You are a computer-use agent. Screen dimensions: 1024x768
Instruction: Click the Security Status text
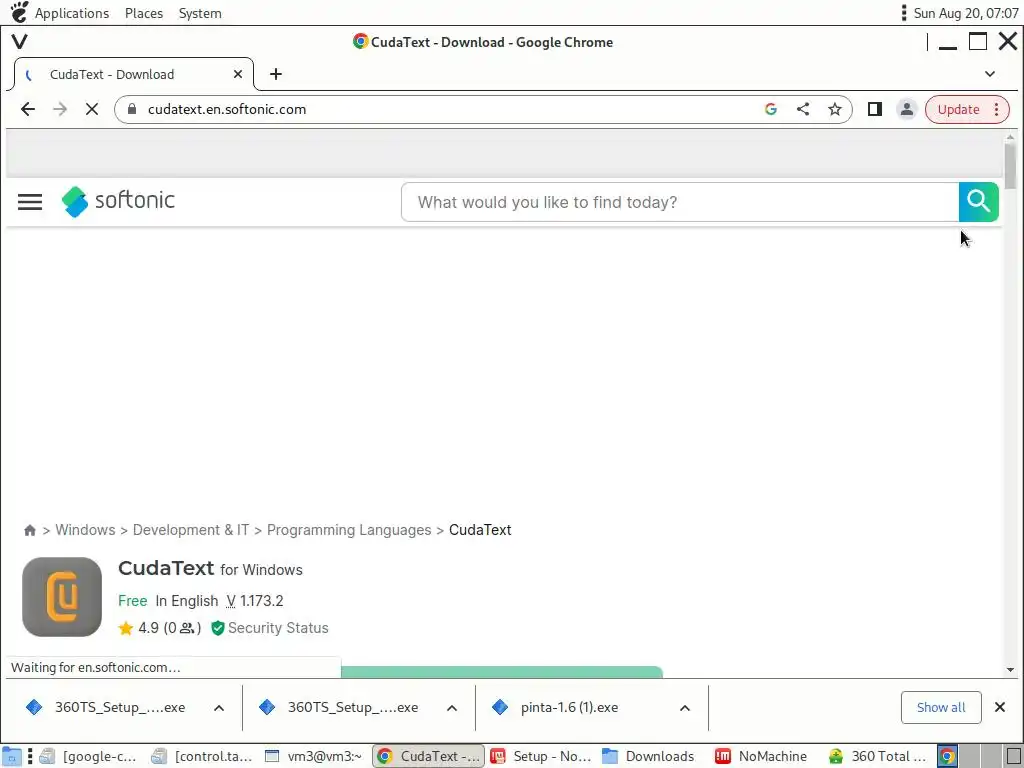[278, 628]
